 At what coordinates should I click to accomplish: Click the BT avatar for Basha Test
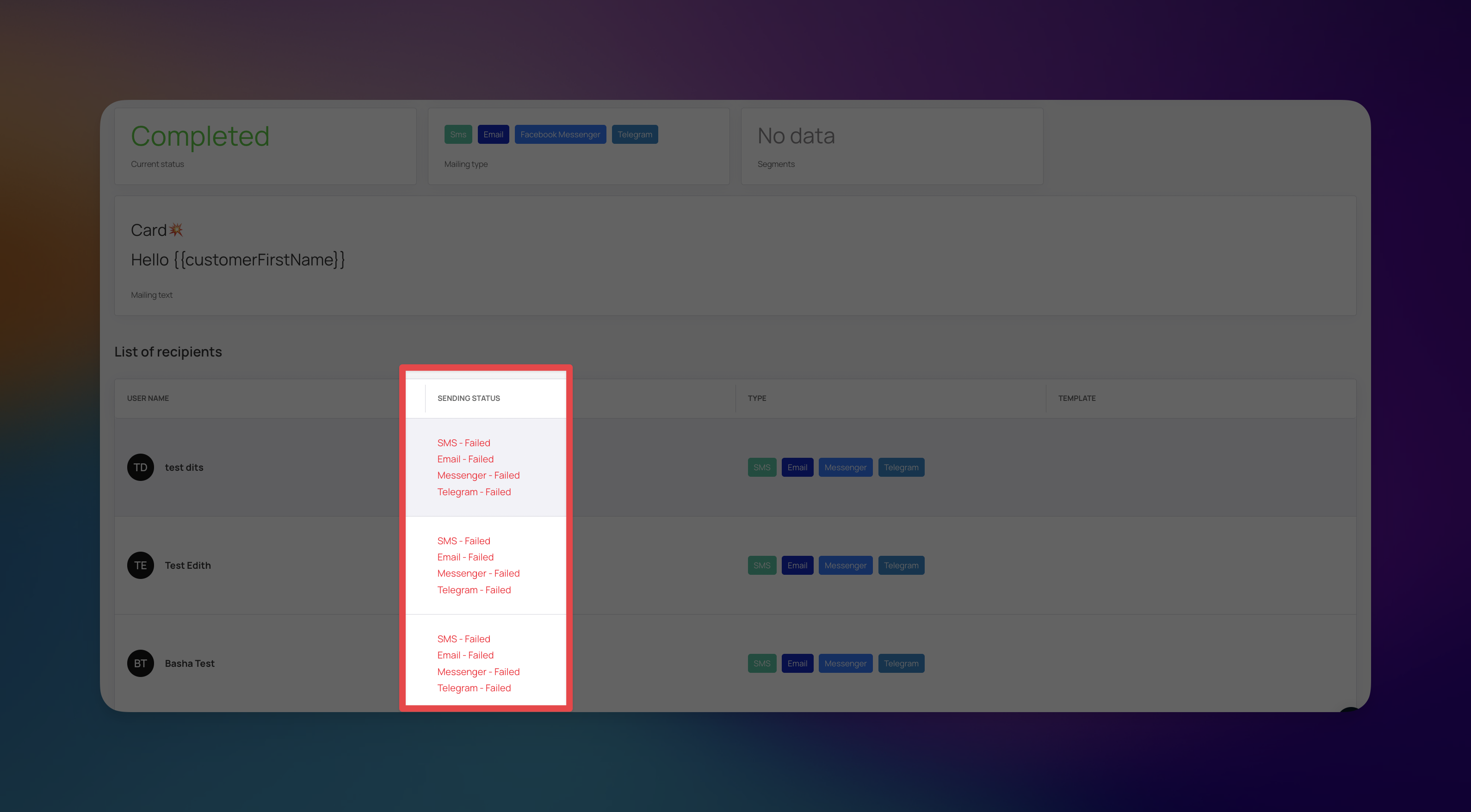(141, 663)
